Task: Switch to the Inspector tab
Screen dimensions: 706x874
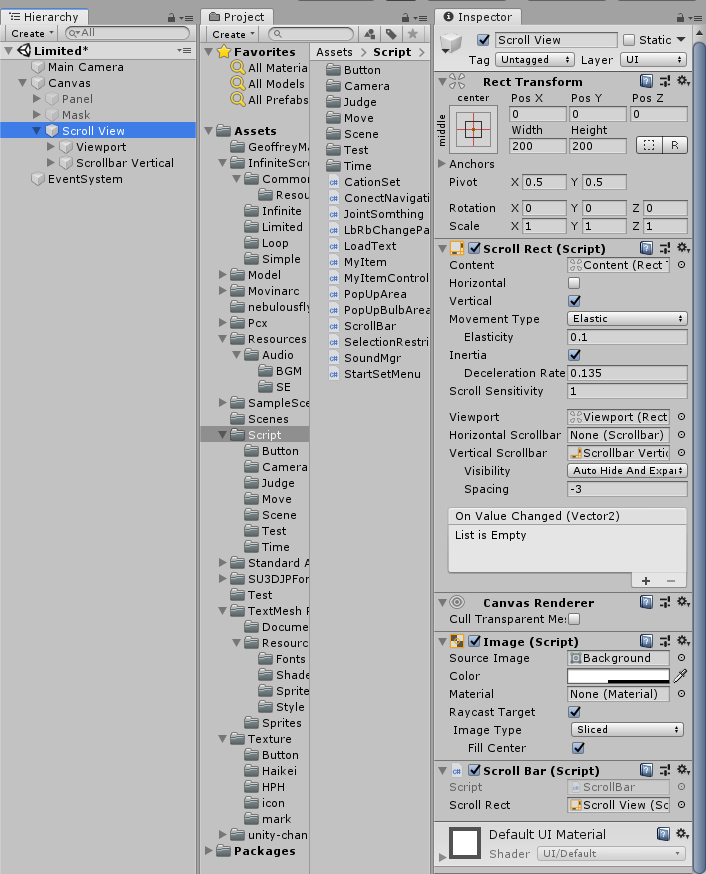Action: pos(477,17)
